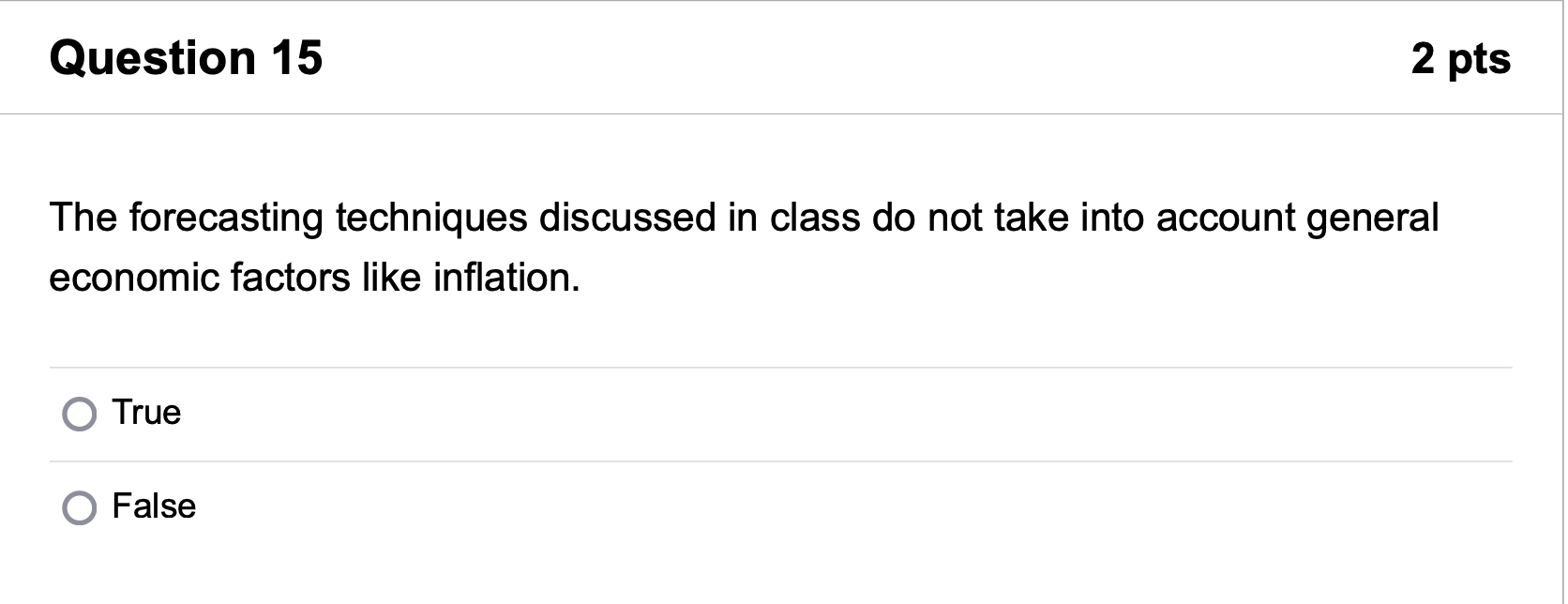Click the word inflation in the question
Screen dimensions: 1568x604
pyautogui.click(x=504, y=276)
